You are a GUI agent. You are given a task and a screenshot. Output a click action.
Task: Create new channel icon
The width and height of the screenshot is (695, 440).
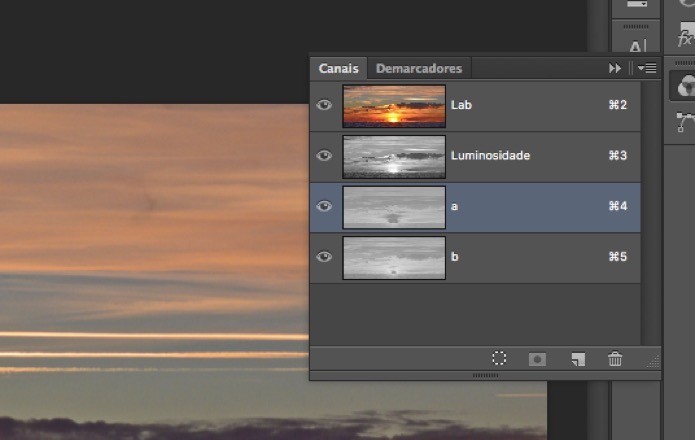tap(578, 359)
